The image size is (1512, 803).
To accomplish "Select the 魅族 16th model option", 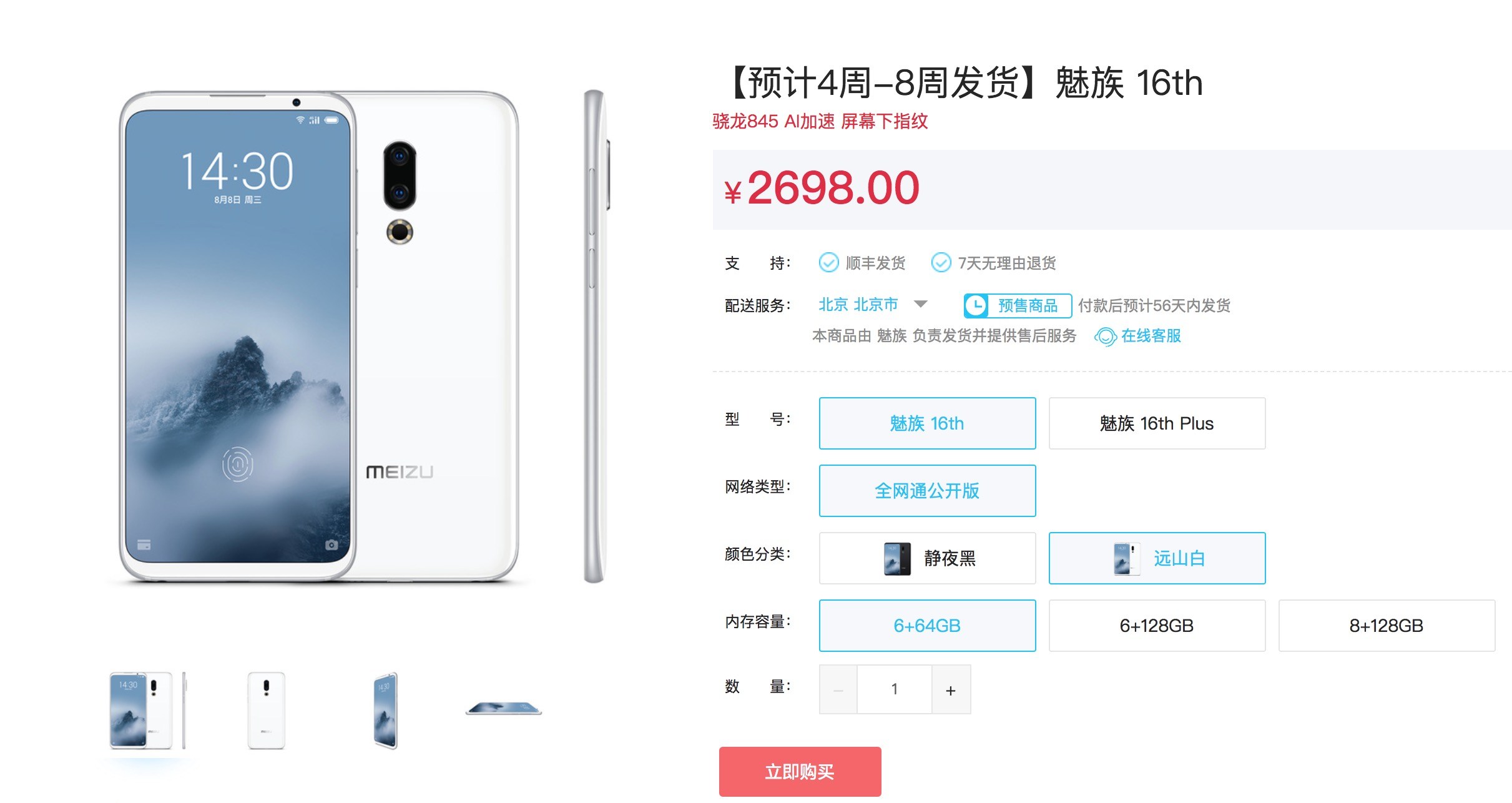I will tap(927, 423).
